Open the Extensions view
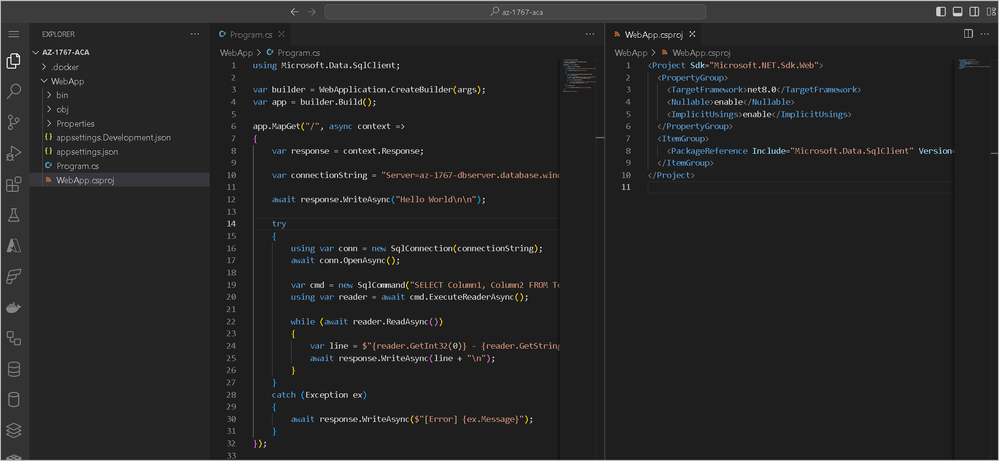 (x=14, y=184)
